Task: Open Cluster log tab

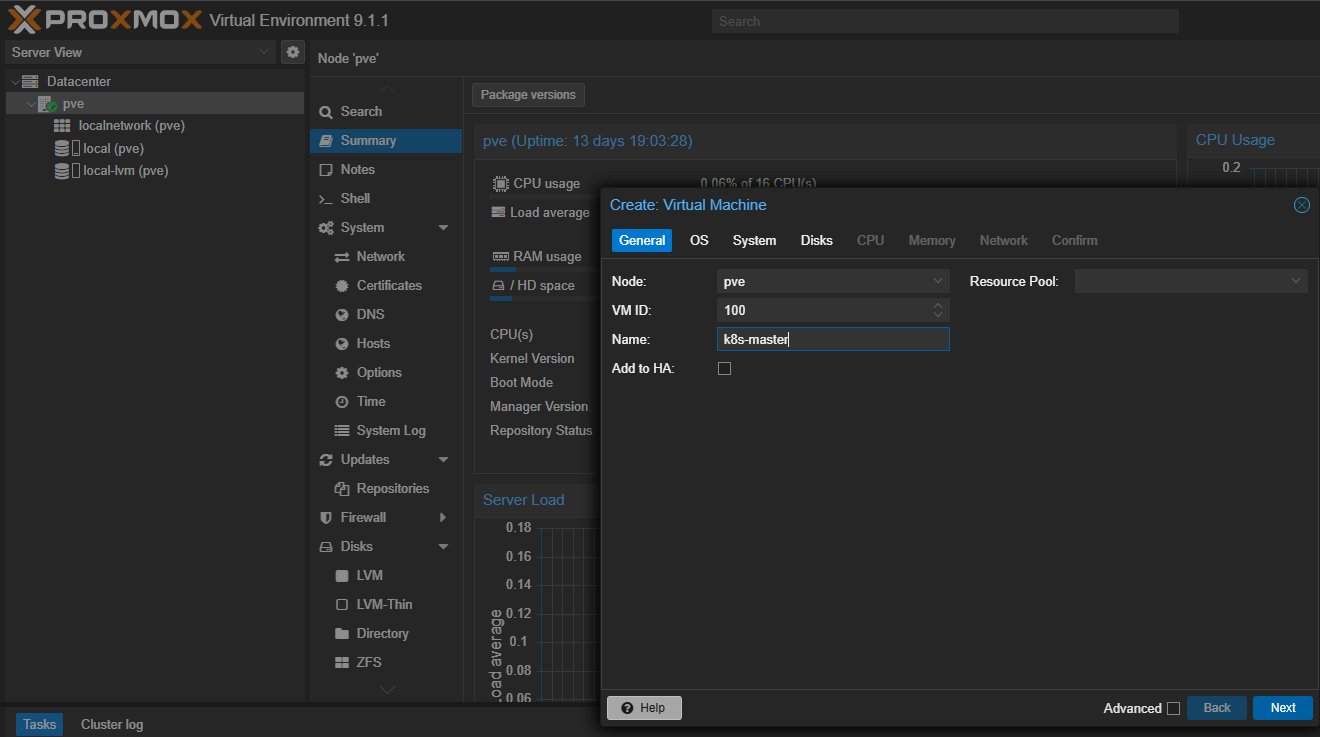Action: click(112, 724)
